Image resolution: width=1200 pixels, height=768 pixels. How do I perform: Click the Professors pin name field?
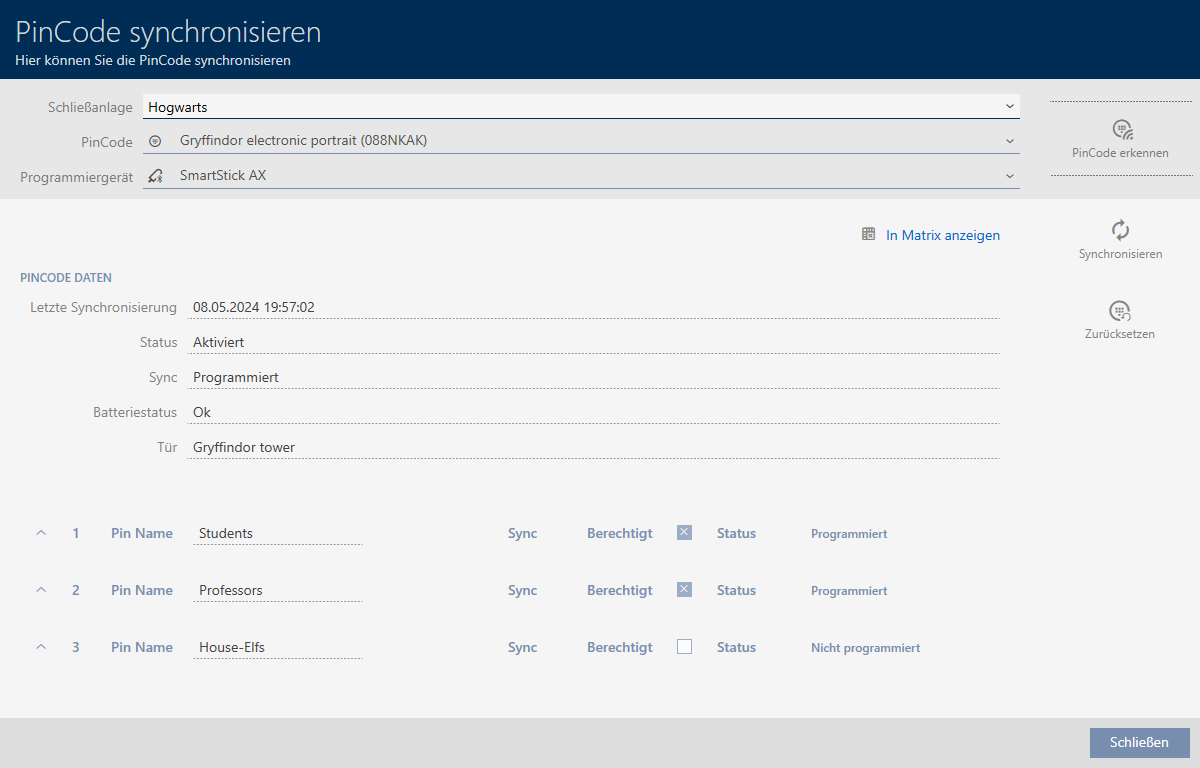point(278,590)
